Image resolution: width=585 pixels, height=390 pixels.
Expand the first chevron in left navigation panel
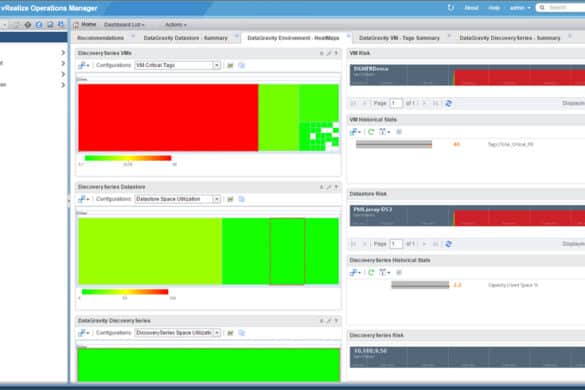point(63,53)
